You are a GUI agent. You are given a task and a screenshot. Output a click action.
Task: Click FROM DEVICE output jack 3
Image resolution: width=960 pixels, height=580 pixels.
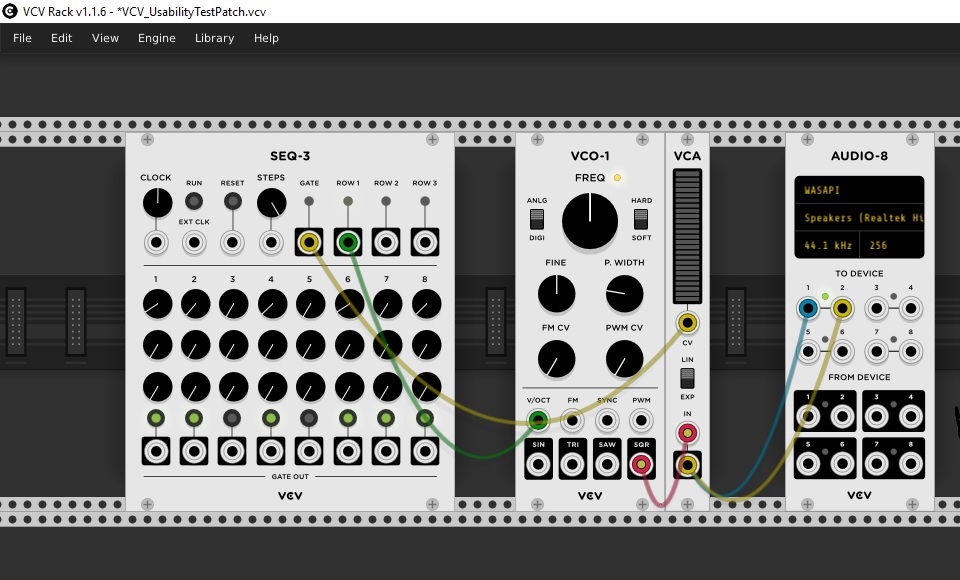[x=876, y=416]
